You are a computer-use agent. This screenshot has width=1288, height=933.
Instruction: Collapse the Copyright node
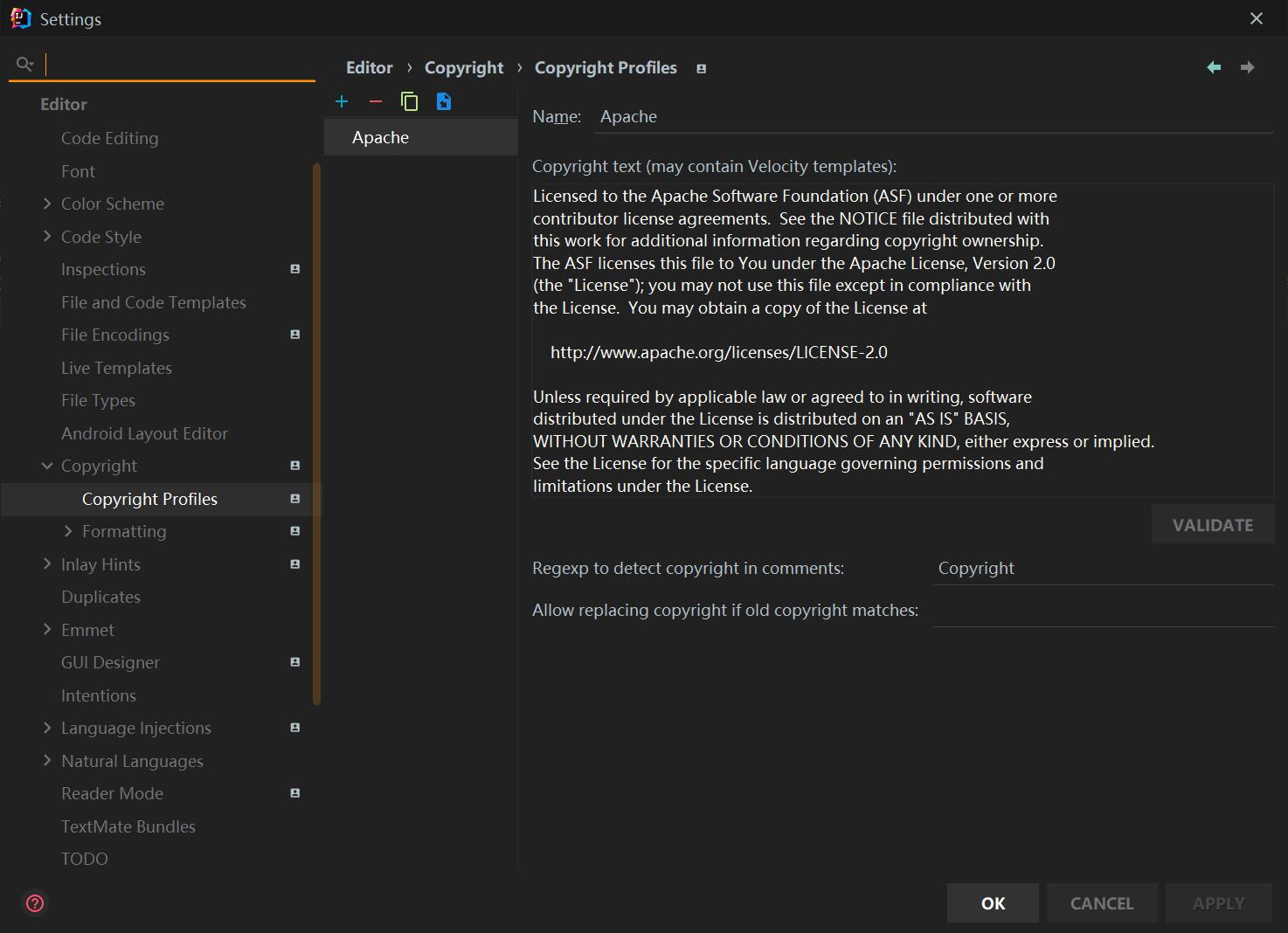pyautogui.click(x=47, y=466)
